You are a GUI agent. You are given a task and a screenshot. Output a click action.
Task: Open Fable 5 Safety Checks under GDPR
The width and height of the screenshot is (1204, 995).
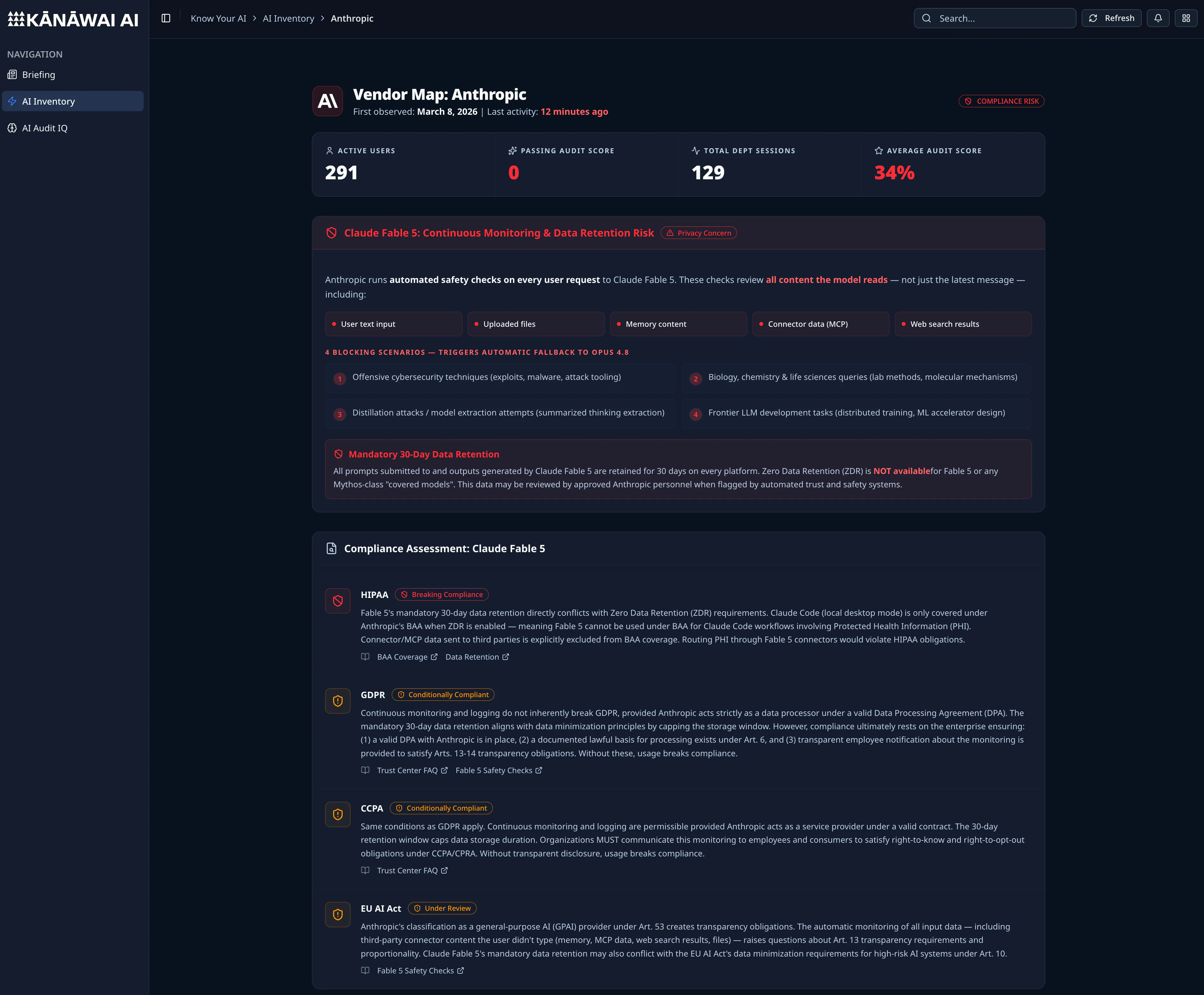(499, 770)
